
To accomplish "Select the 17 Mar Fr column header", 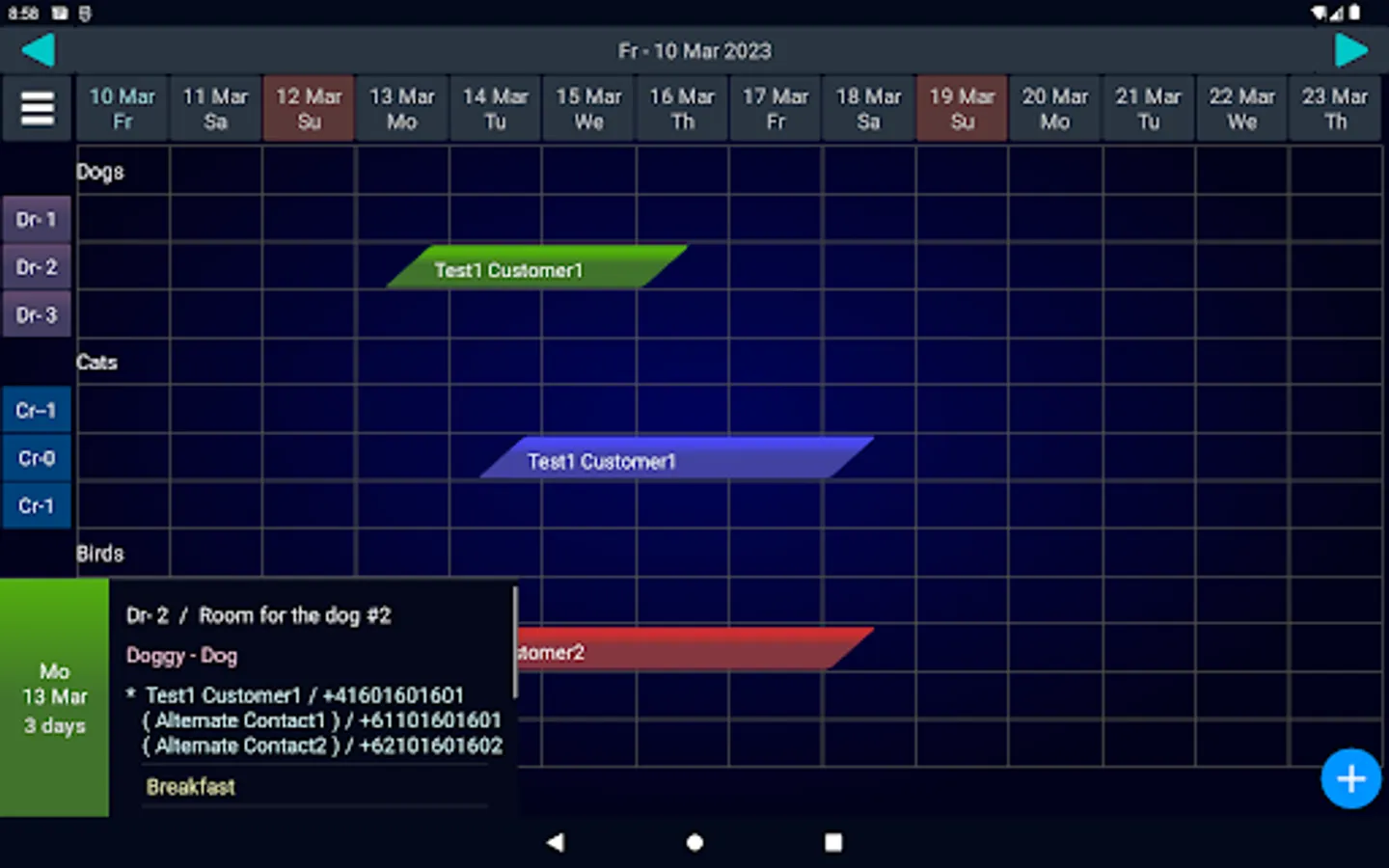I will point(776,109).
